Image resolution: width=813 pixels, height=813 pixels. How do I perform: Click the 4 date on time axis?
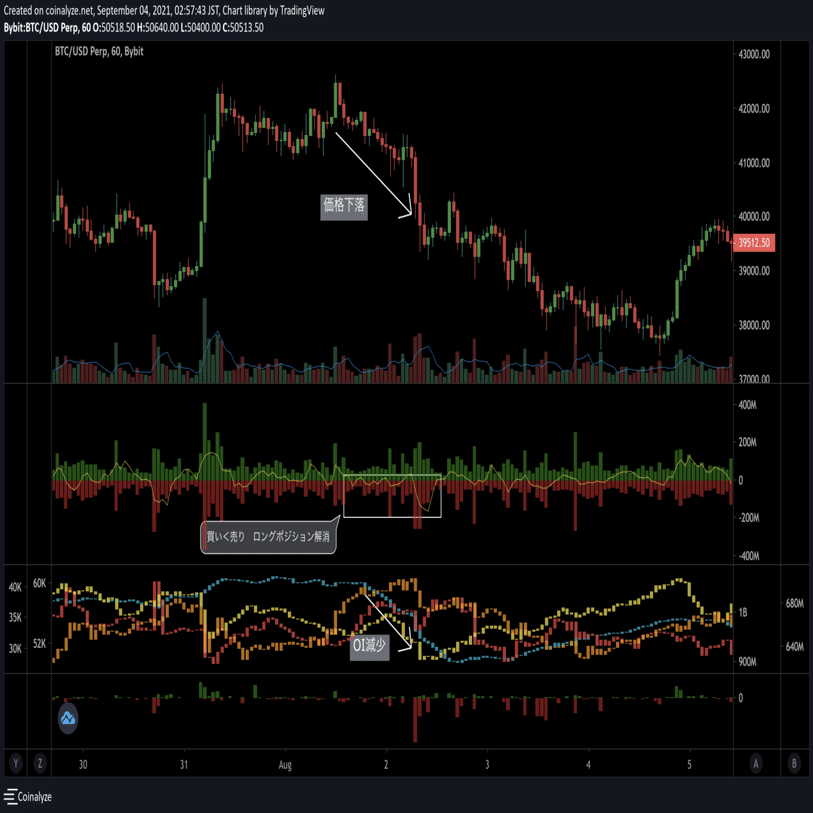[588, 764]
